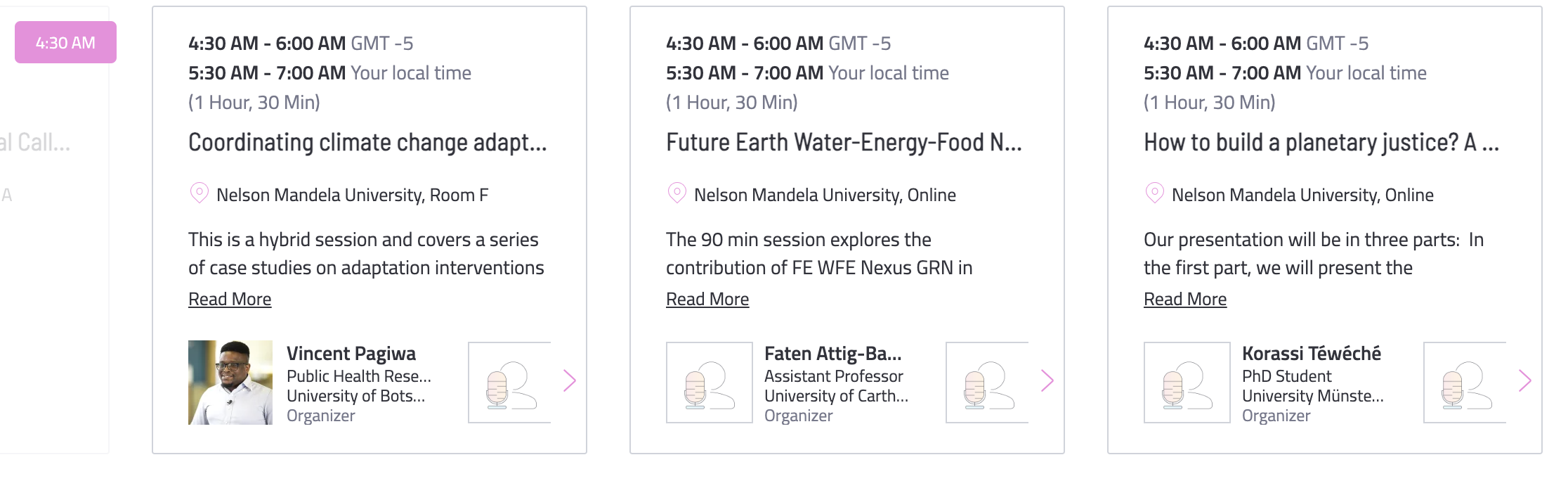Image resolution: width=1568 pixels, height=481 pixels.
Task: Click second speaker placeholder in Future Earth card
Action: [x=988, y=383]
